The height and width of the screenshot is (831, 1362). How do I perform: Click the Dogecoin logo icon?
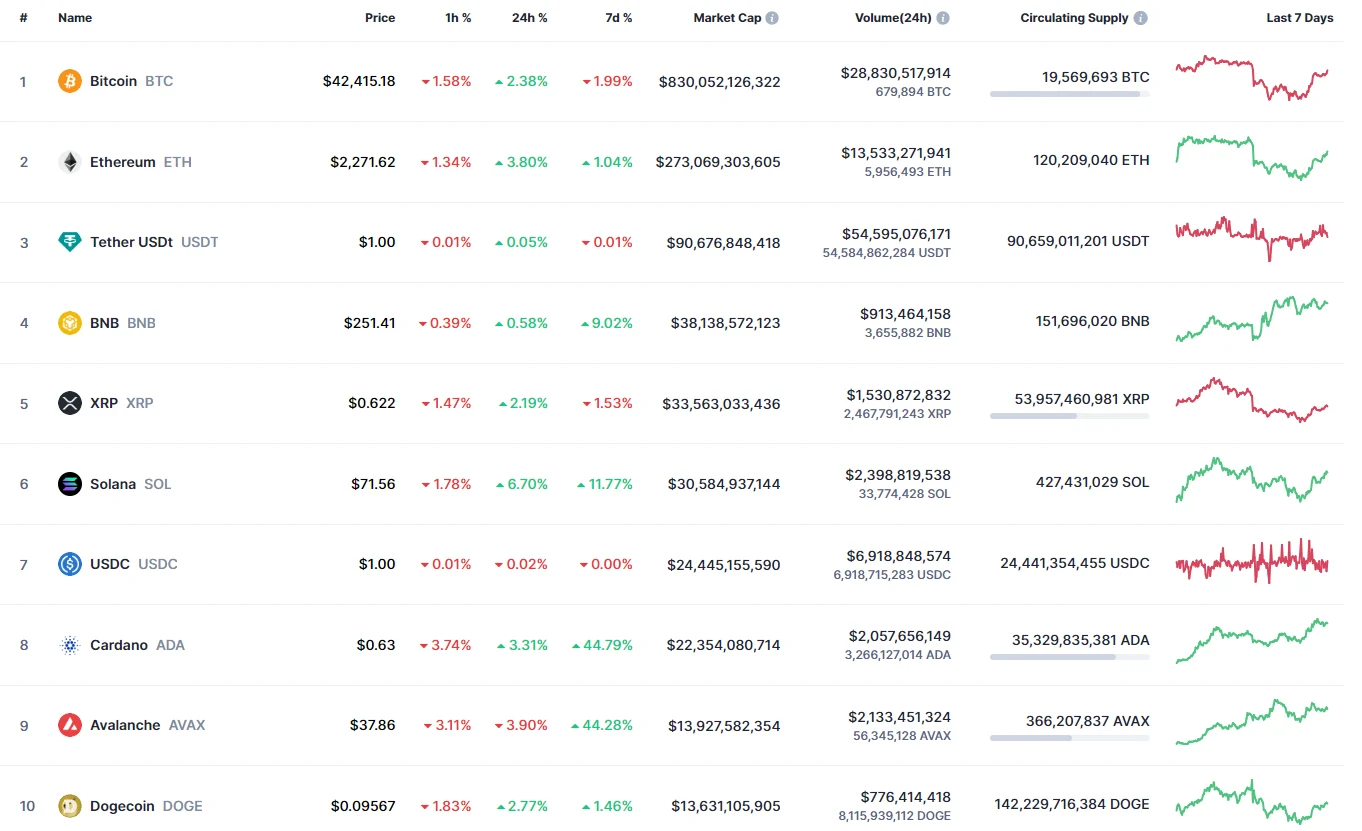tap(70, 806)
